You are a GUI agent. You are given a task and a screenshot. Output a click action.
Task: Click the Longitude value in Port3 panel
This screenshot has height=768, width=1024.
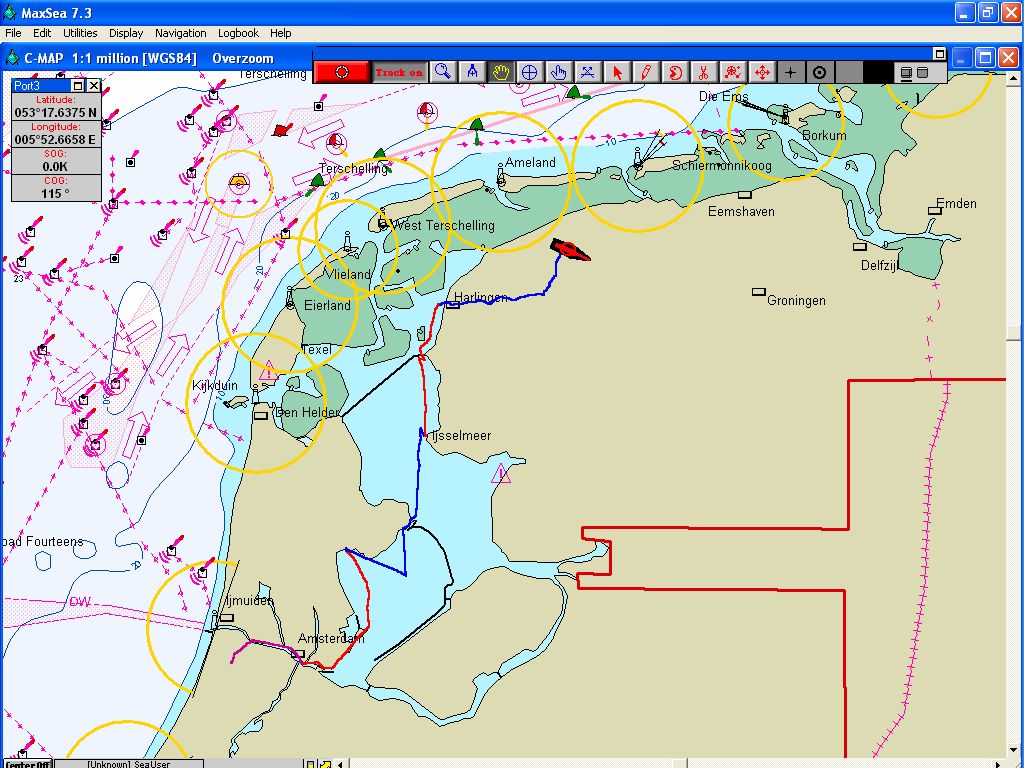point(56,139)
